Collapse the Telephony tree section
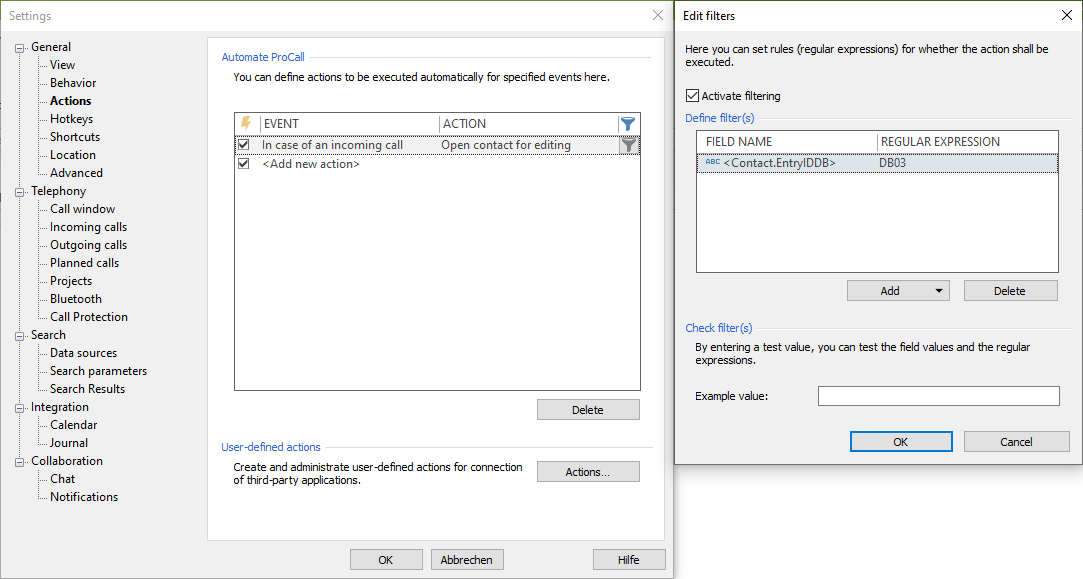This screenshot has height=579, width=1083. [x=20, y=191]
